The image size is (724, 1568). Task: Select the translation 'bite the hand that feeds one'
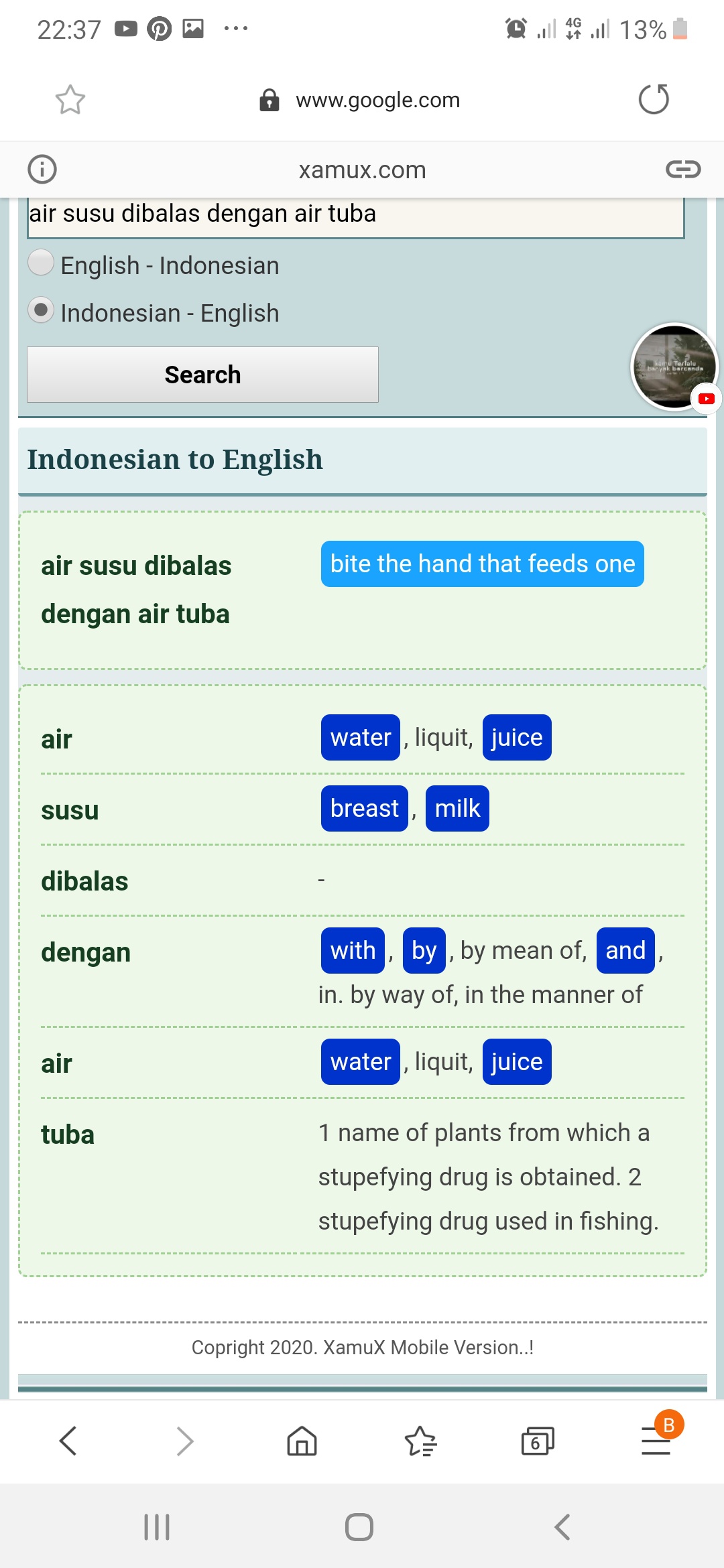pos(482,564)
